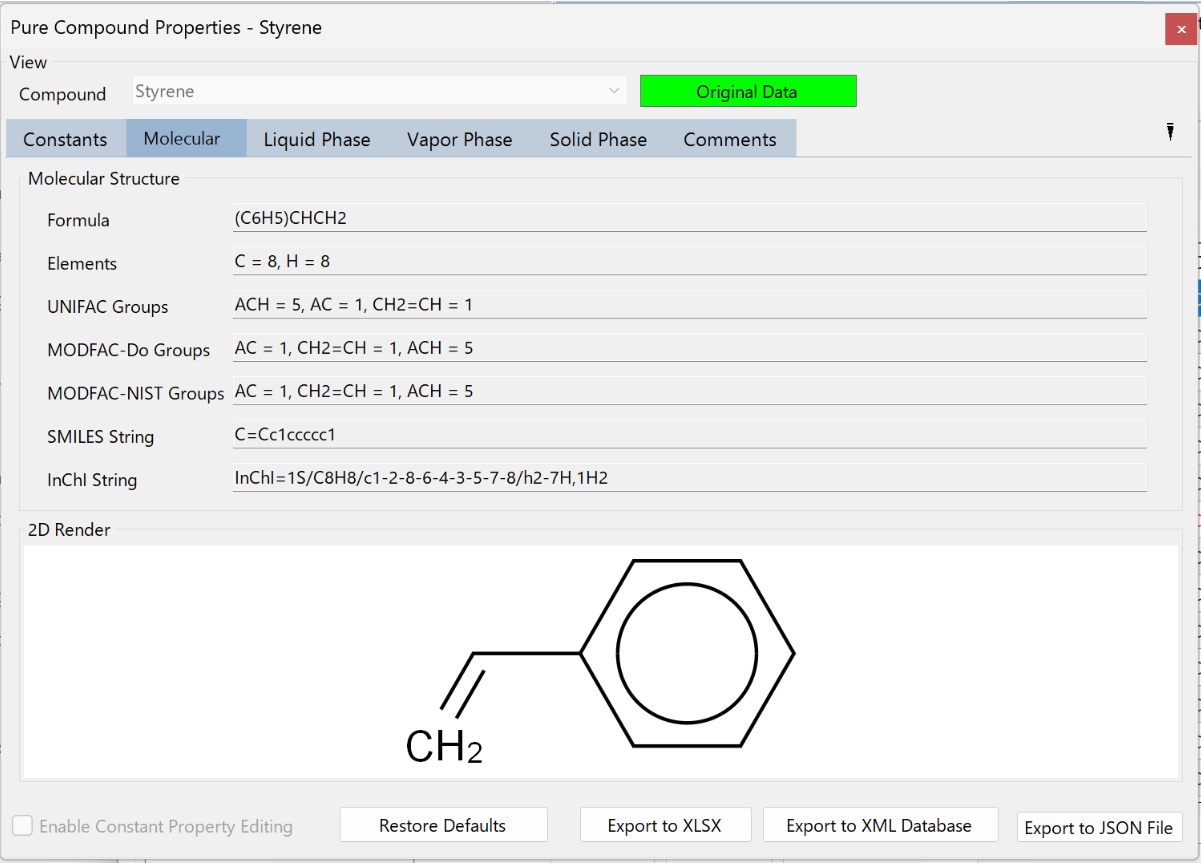
Task: Click the SMILES String field
Action: point(689,434)
